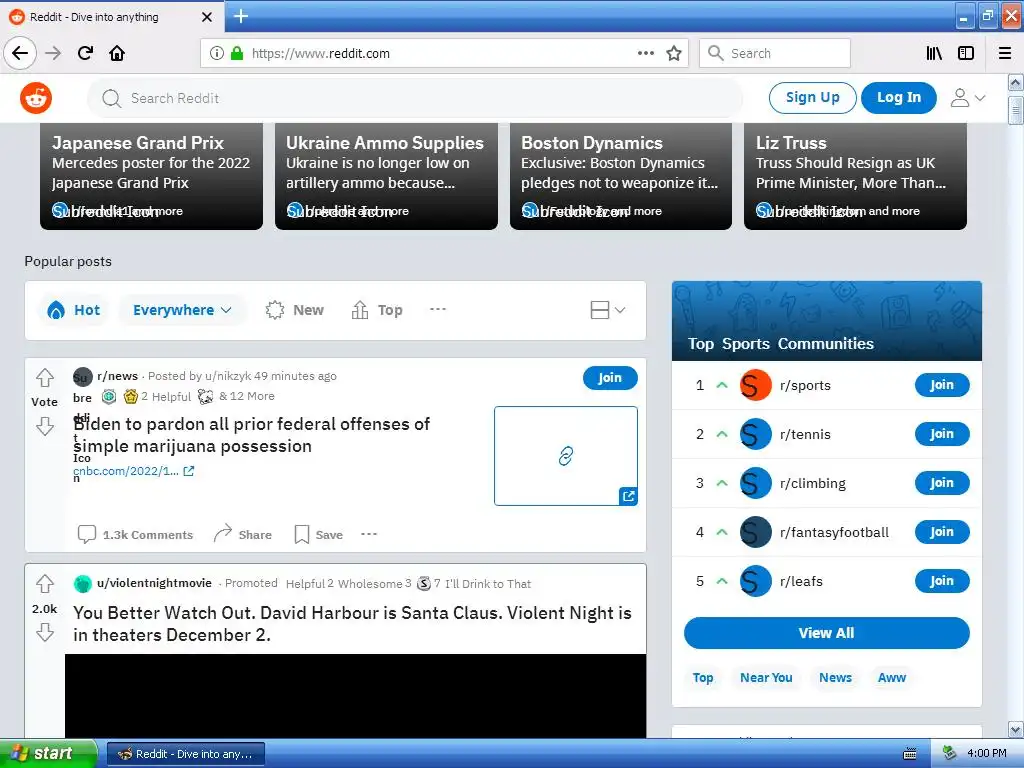Go back with the browser back arrow
The width and height of the screenshot is (1024, 768).
click(x=20, y=53)
